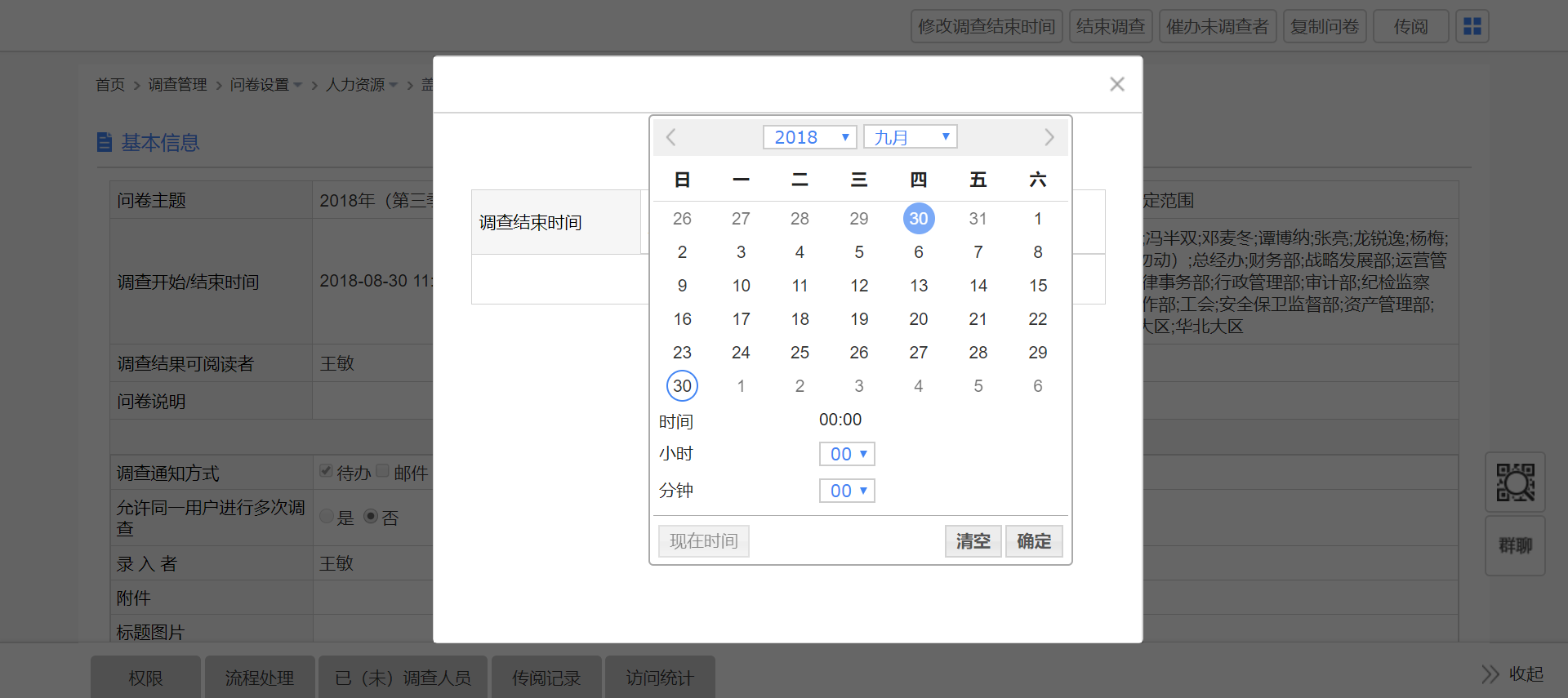Go to previous month in calendar

[x=670, y=137]
